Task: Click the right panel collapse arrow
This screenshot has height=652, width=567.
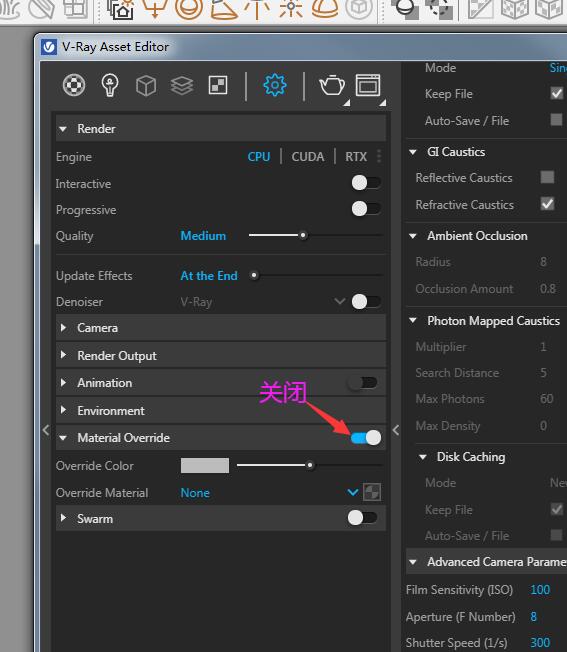Action: coord(396,430)
